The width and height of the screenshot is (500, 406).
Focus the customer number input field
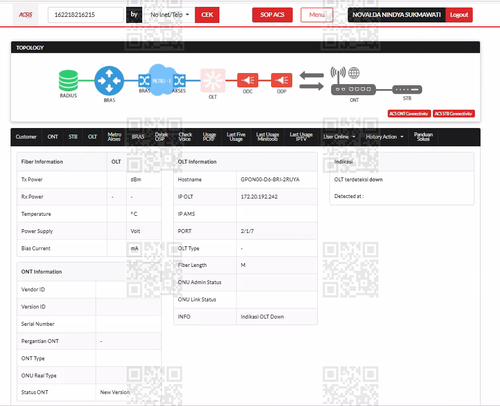86,15
